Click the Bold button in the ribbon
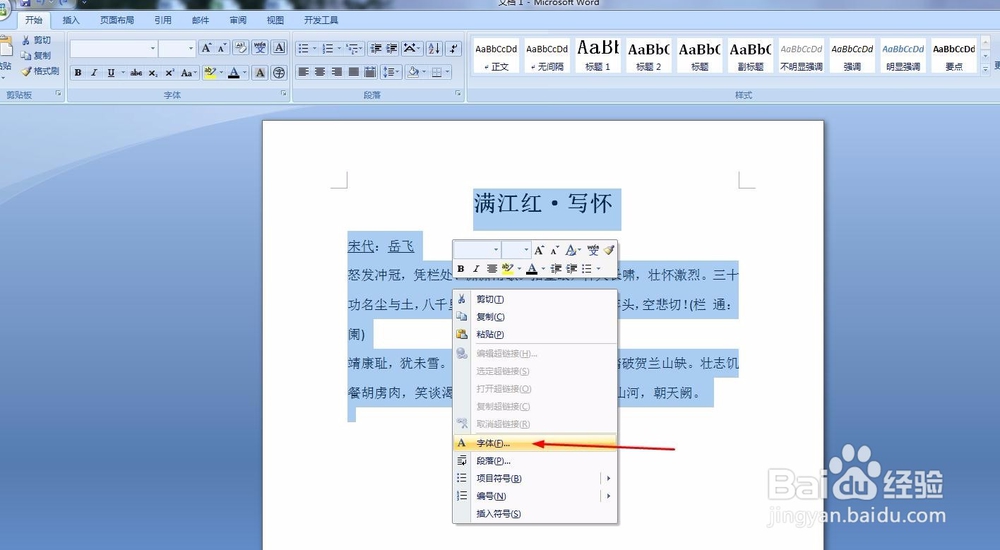 [78, 73]
